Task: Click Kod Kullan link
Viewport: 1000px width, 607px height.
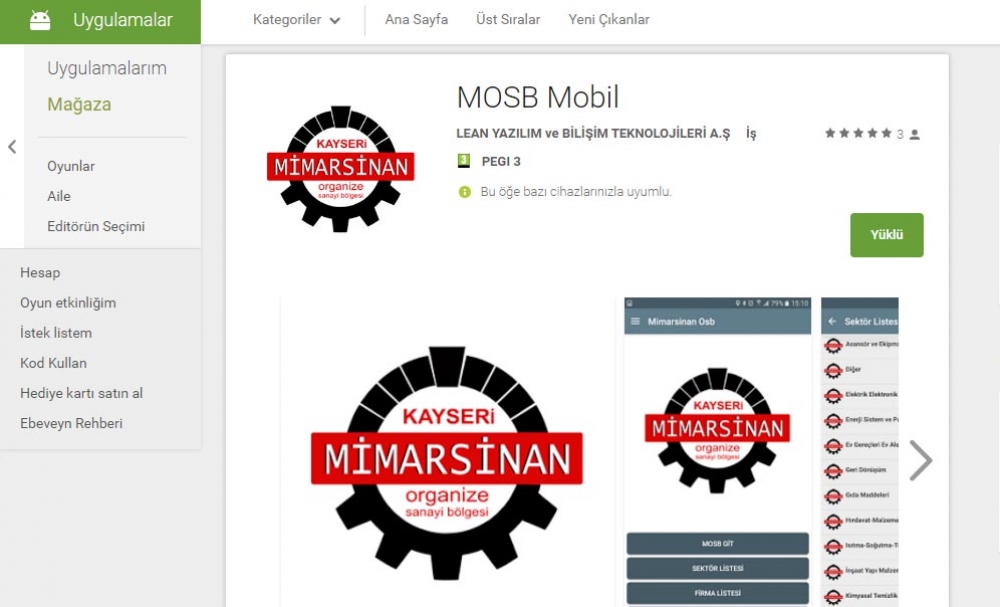Action: click(x=54, y=363)
